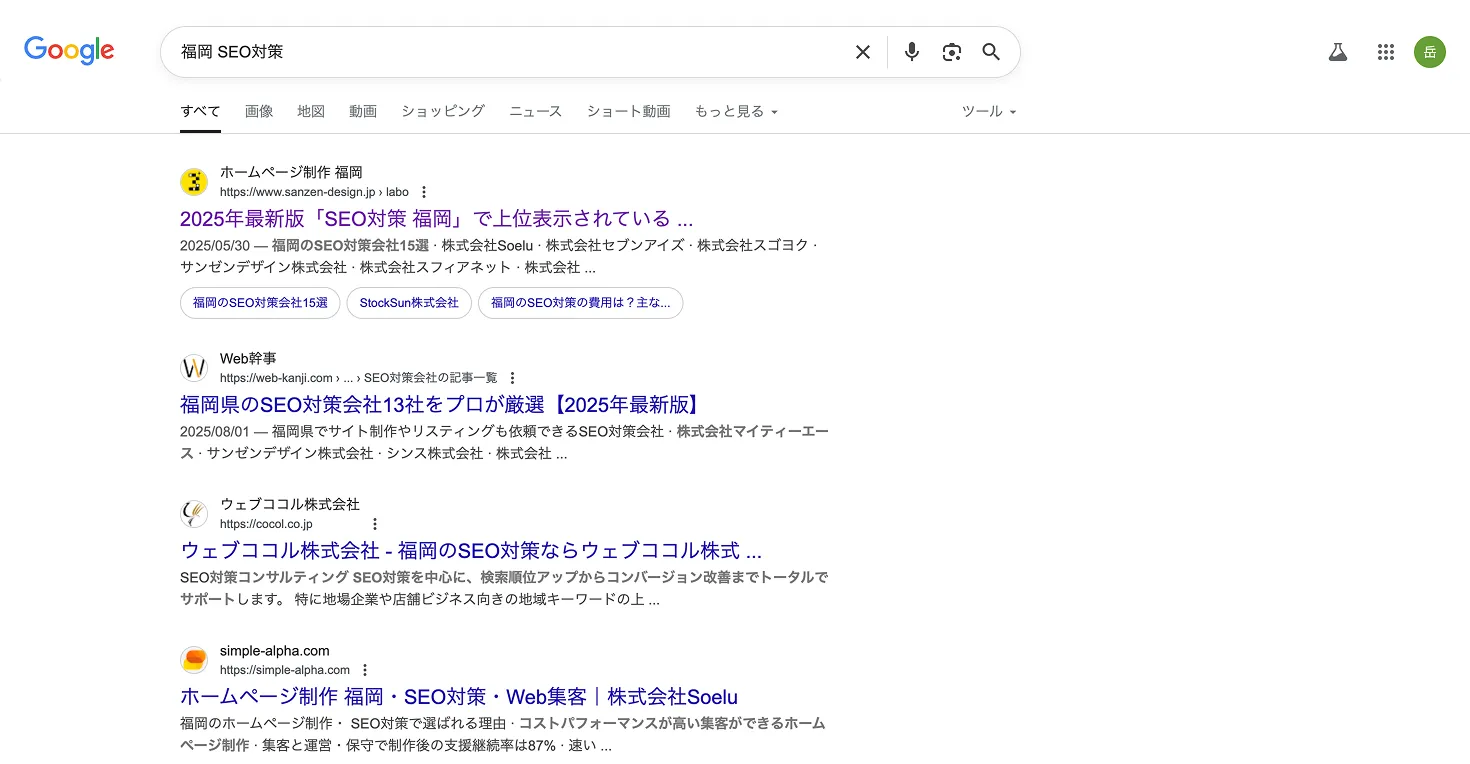Click the Web幹事 favicon
1470x764 pixels.
pyautogui.click(x=194, y=368)
